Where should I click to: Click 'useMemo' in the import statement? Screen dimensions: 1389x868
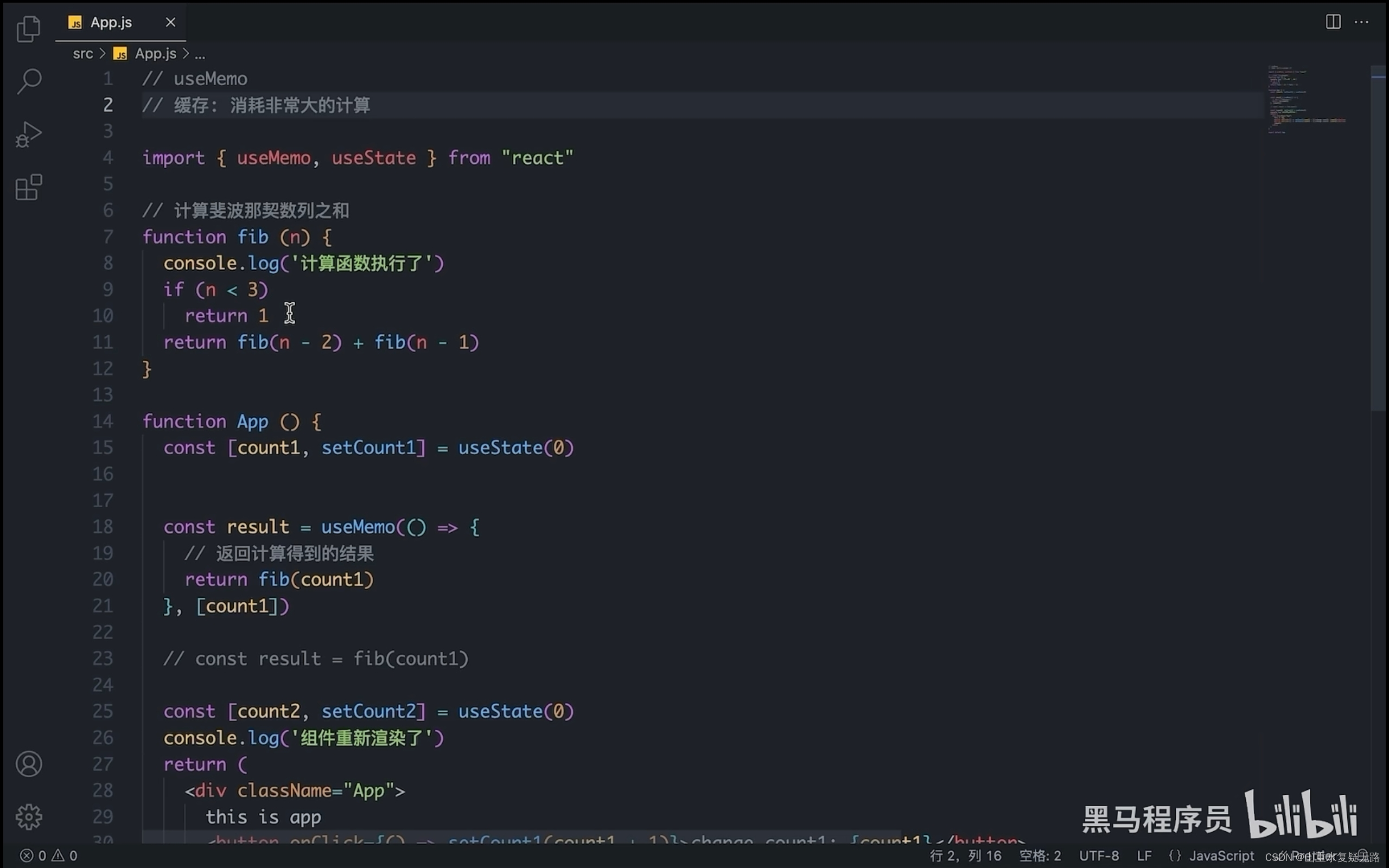[274, 158]
